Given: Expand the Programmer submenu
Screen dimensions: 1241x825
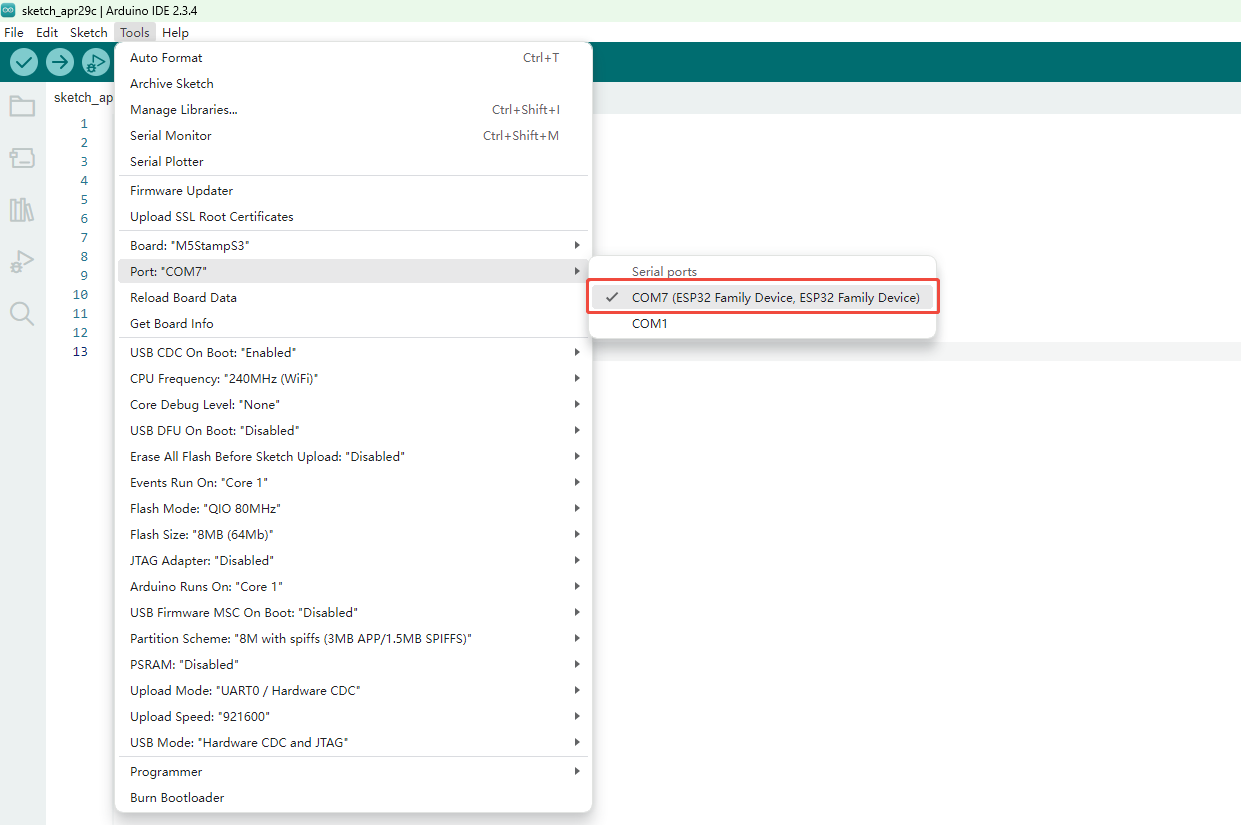Looking at the screenshot, I should [354, 772].
